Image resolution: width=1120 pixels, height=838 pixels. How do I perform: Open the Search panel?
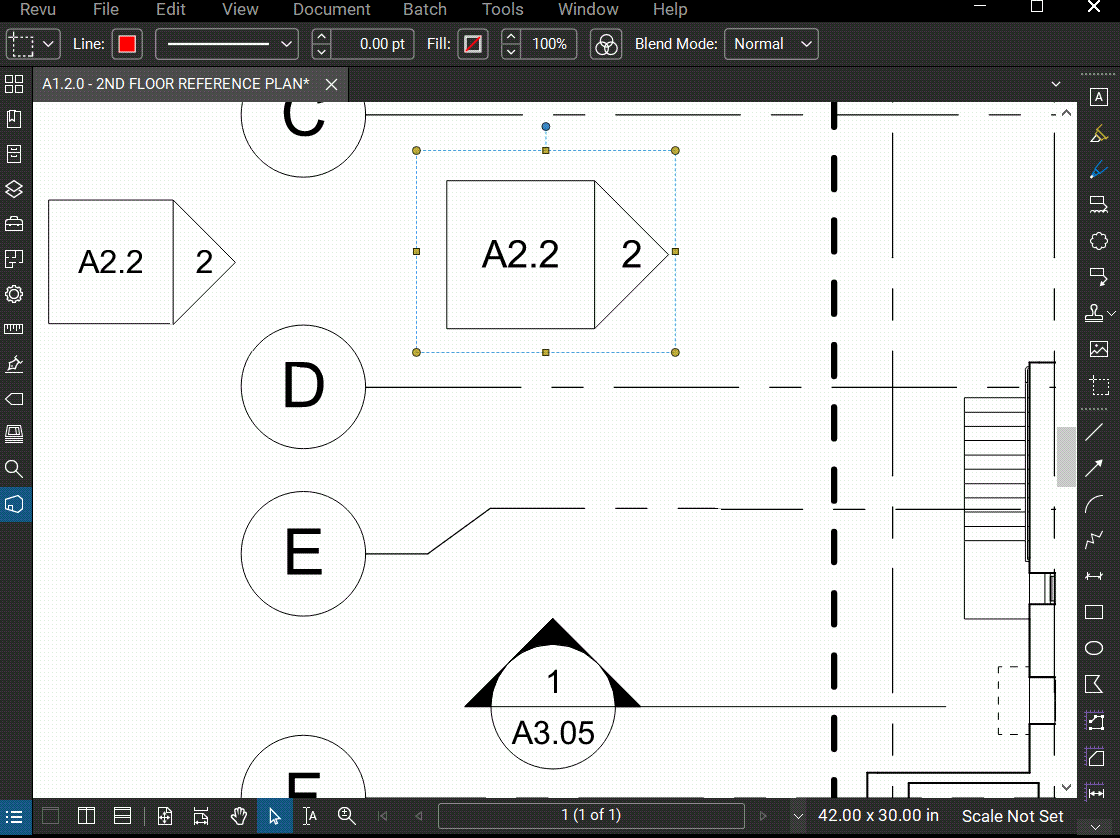point(14,468)
